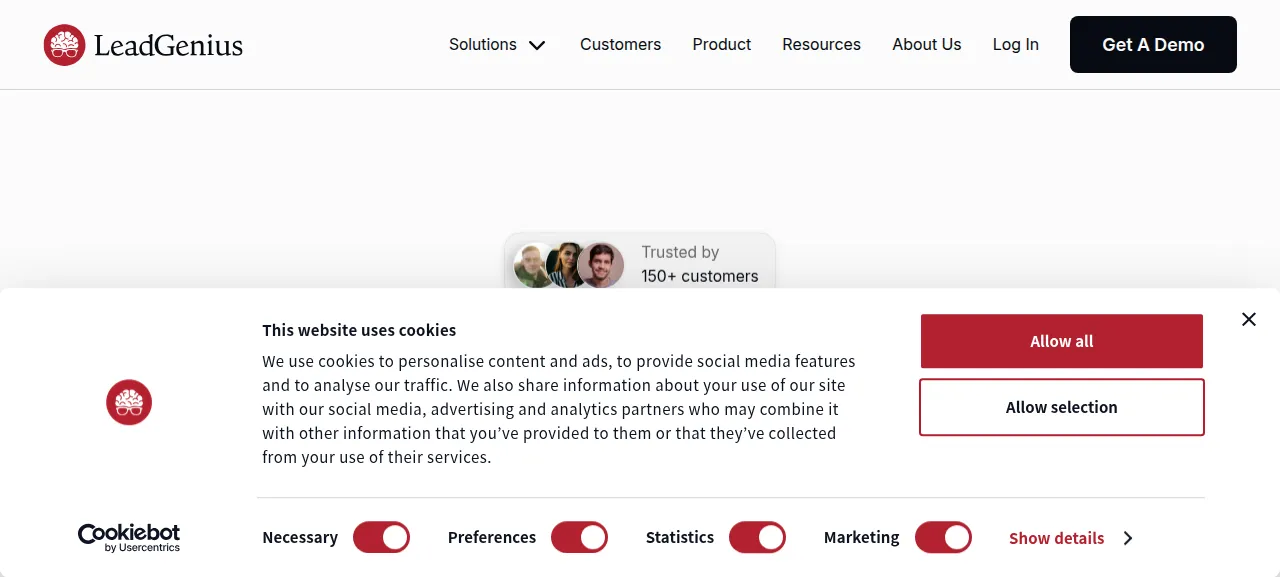Viewport: 1280px width, 577px height.
Task: Open the Resources navigation link
Action: [x=821, y=45]
